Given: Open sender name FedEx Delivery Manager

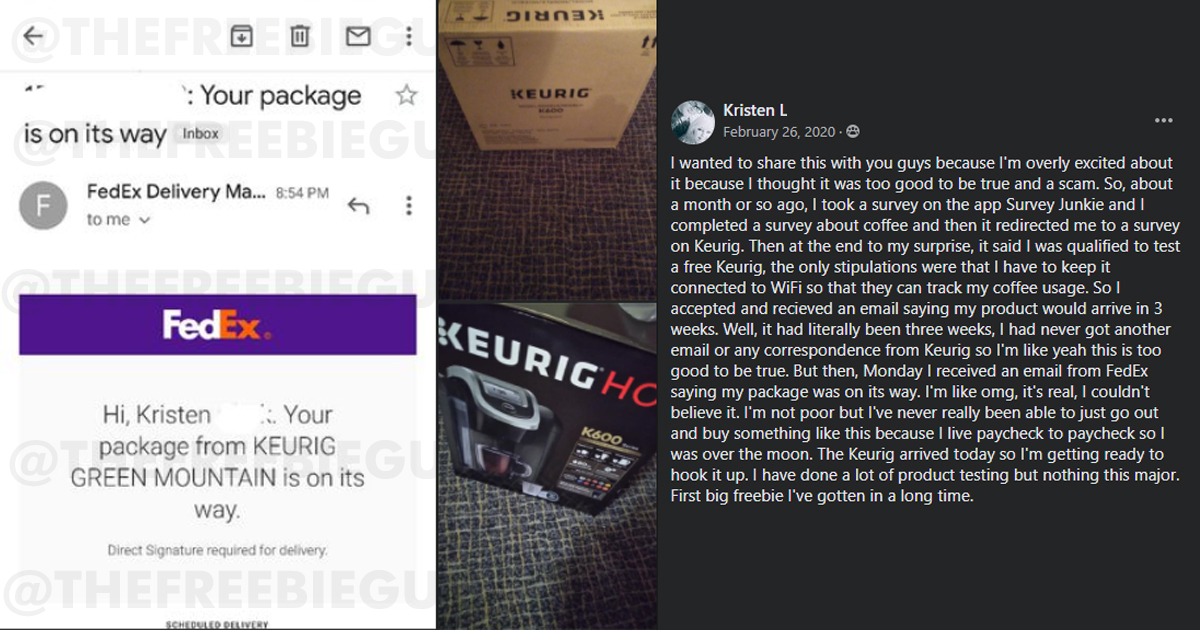Looking at the screenshot, I should (176, 191).
